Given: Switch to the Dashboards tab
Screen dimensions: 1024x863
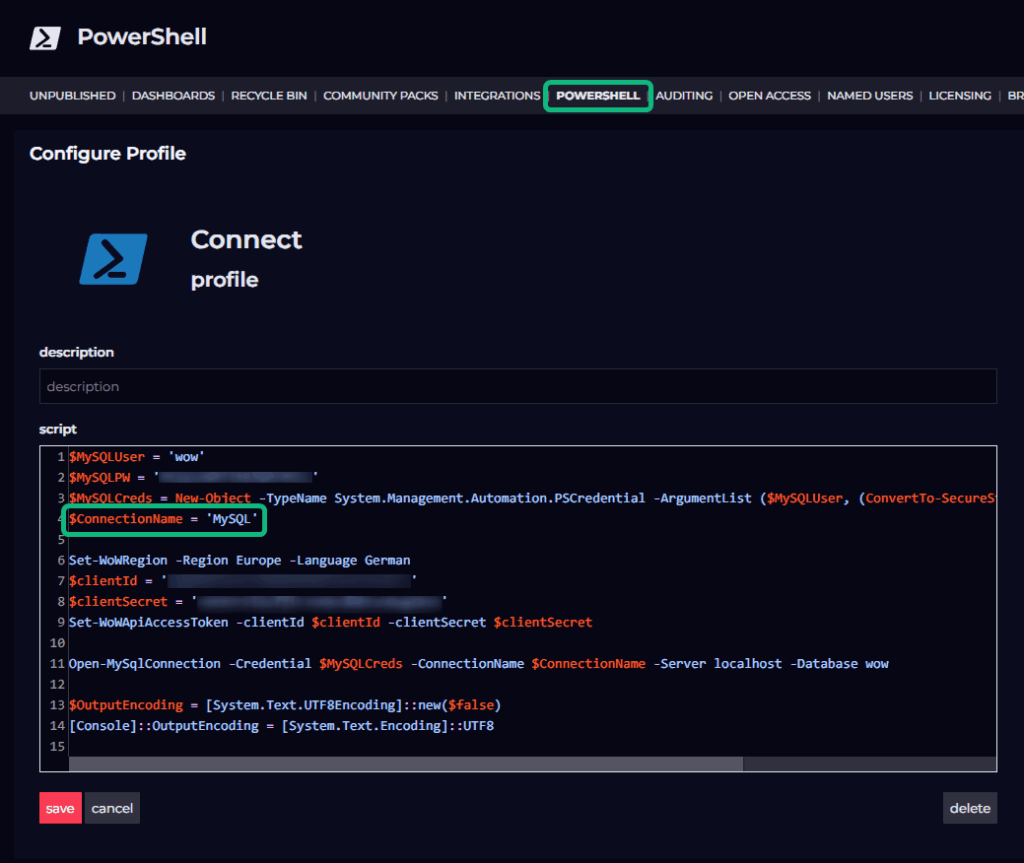Looking at the screenshot, I should click(173, 95).
